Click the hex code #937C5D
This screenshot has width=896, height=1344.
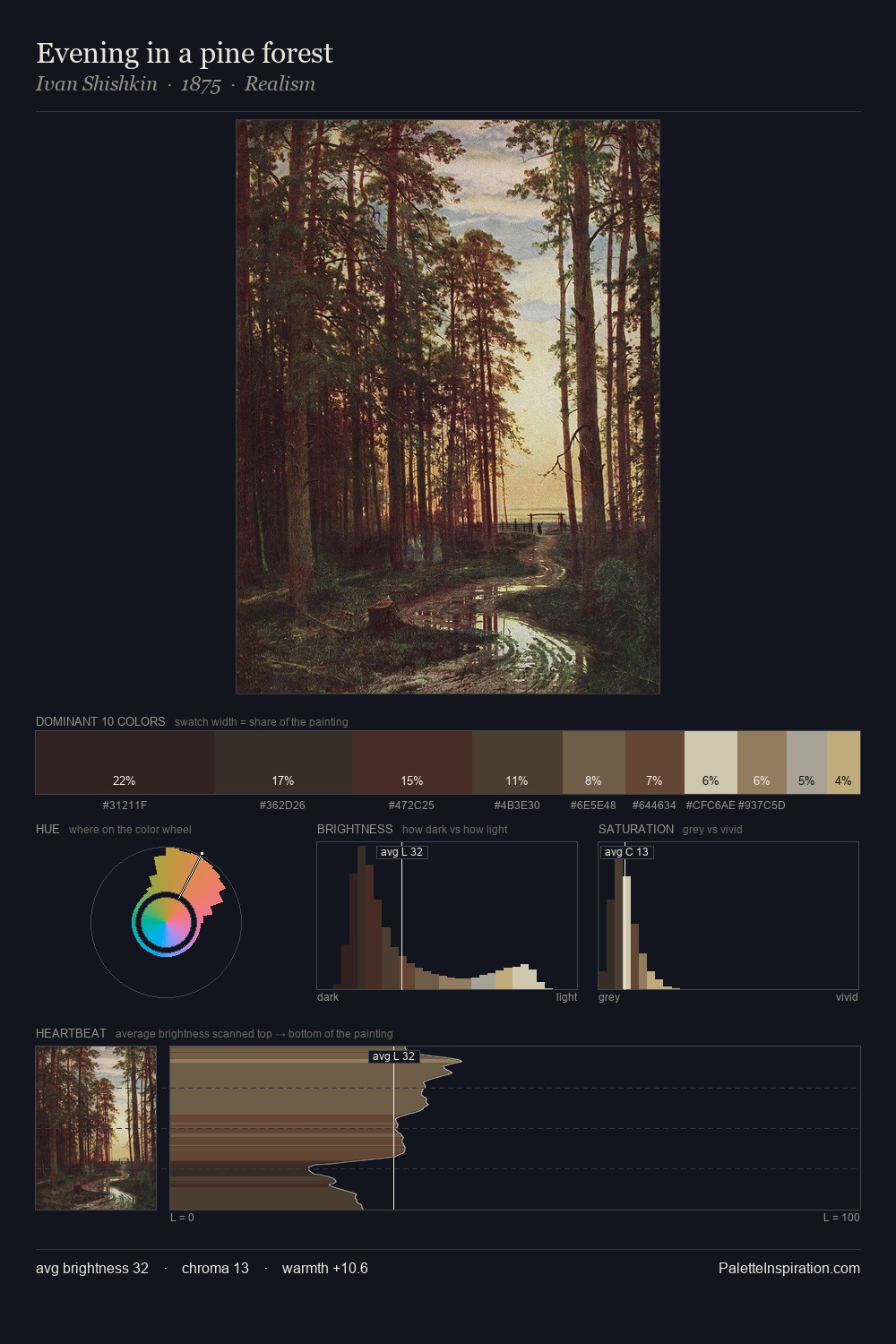click(762, 806)
